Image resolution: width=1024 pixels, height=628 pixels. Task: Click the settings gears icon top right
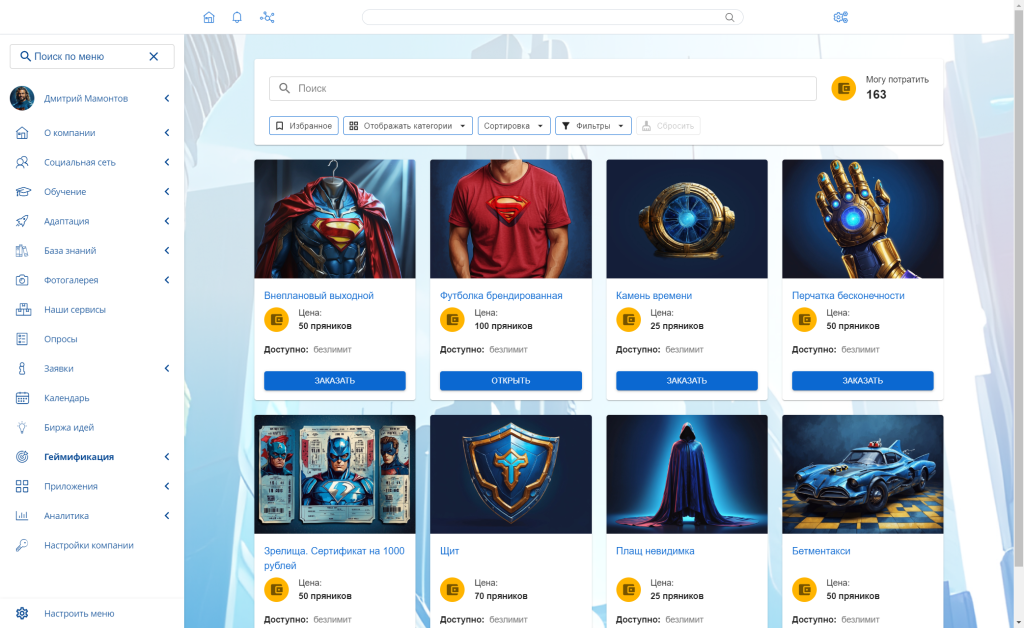[x=840, y=17]
